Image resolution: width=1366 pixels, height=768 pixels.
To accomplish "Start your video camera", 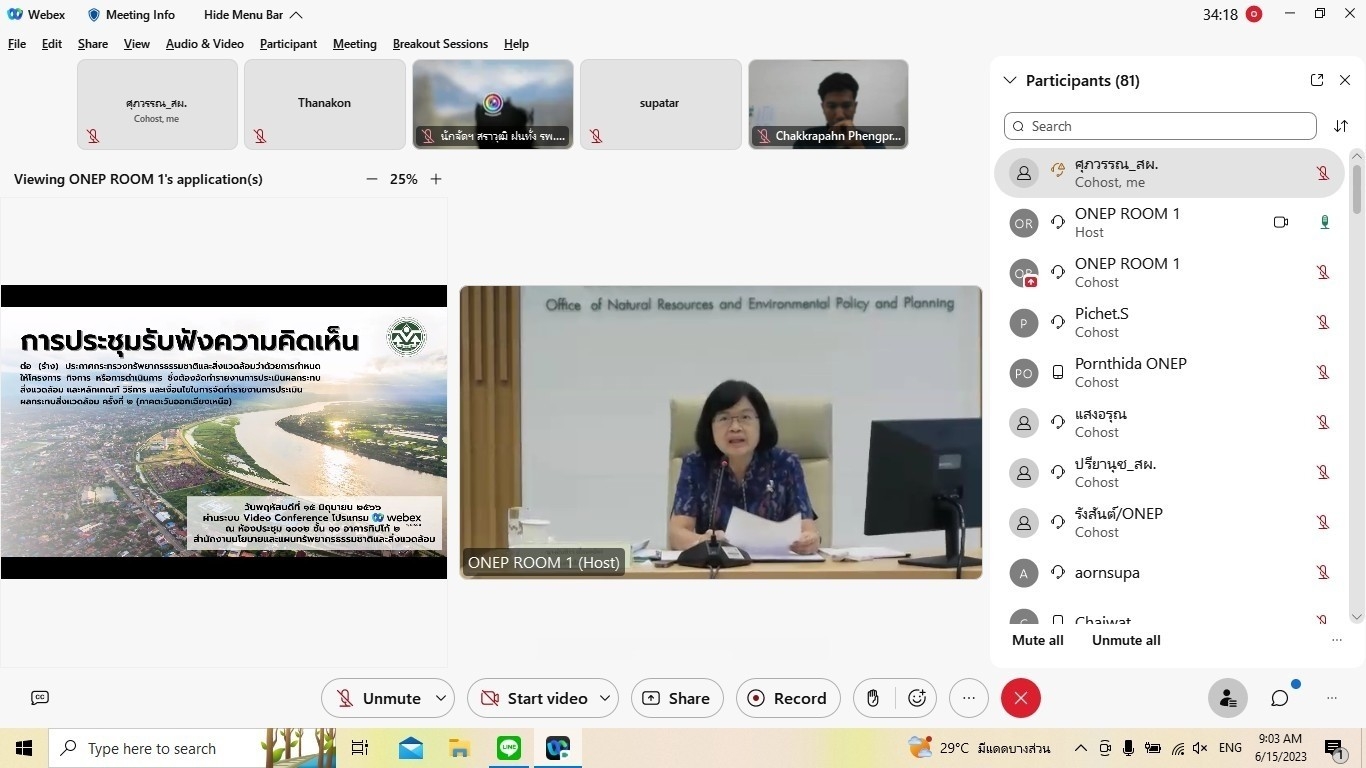I will (534, 698).
